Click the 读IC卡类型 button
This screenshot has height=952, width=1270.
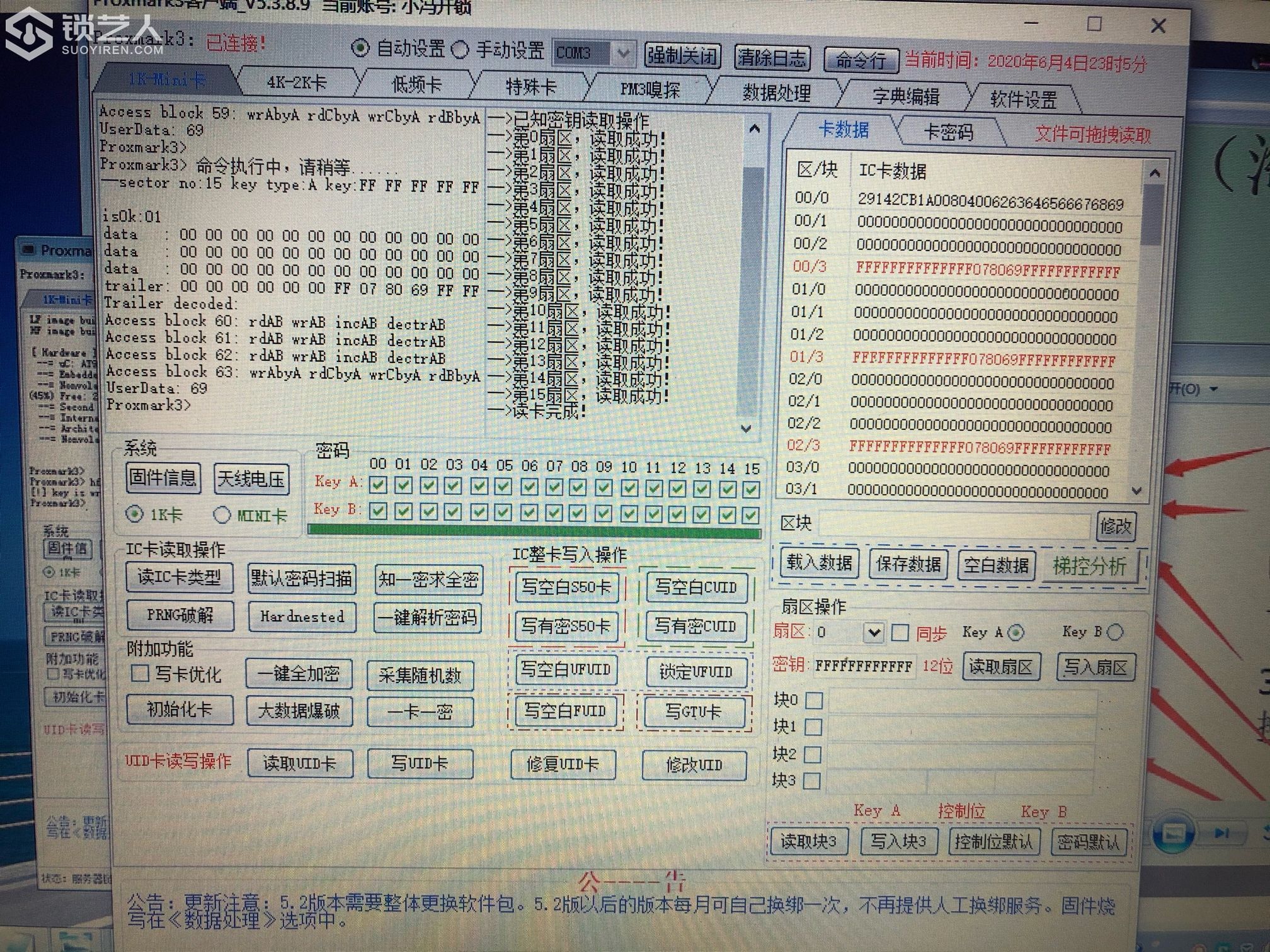click(180, 577)
